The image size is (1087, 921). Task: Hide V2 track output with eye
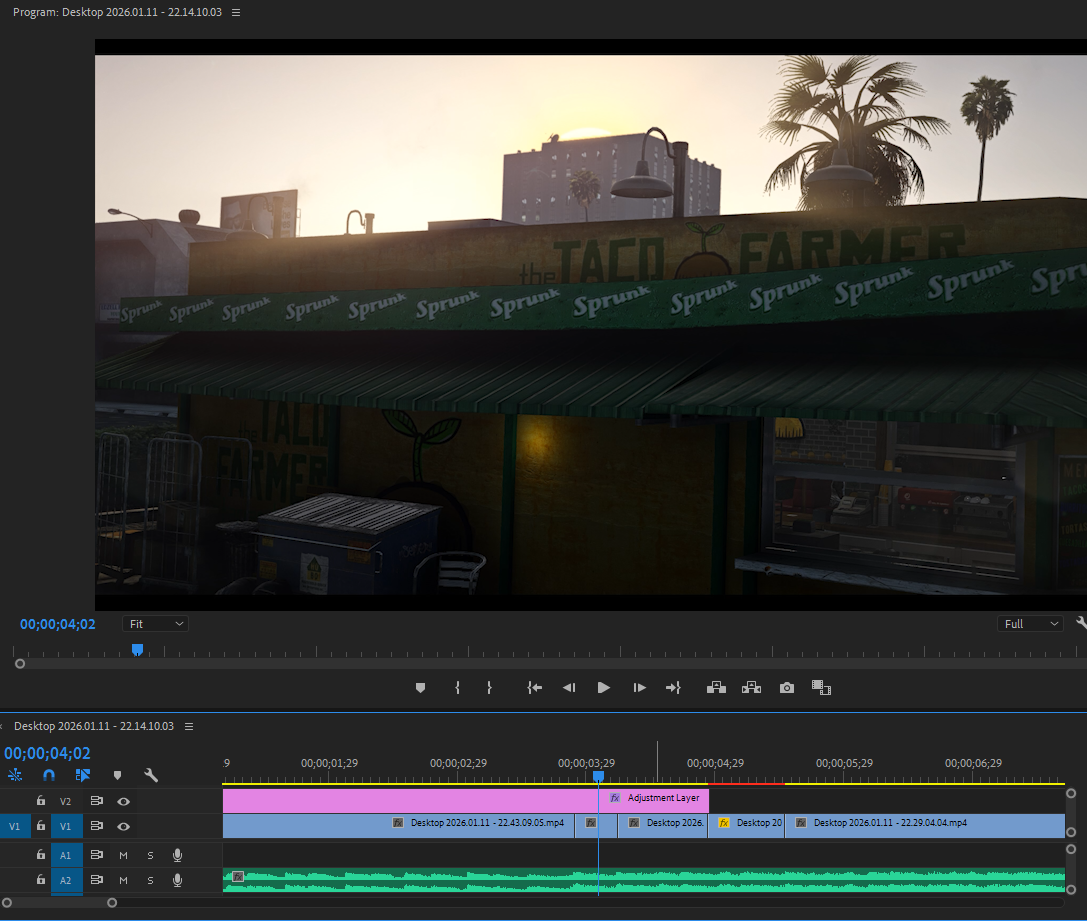pos(123,801)
